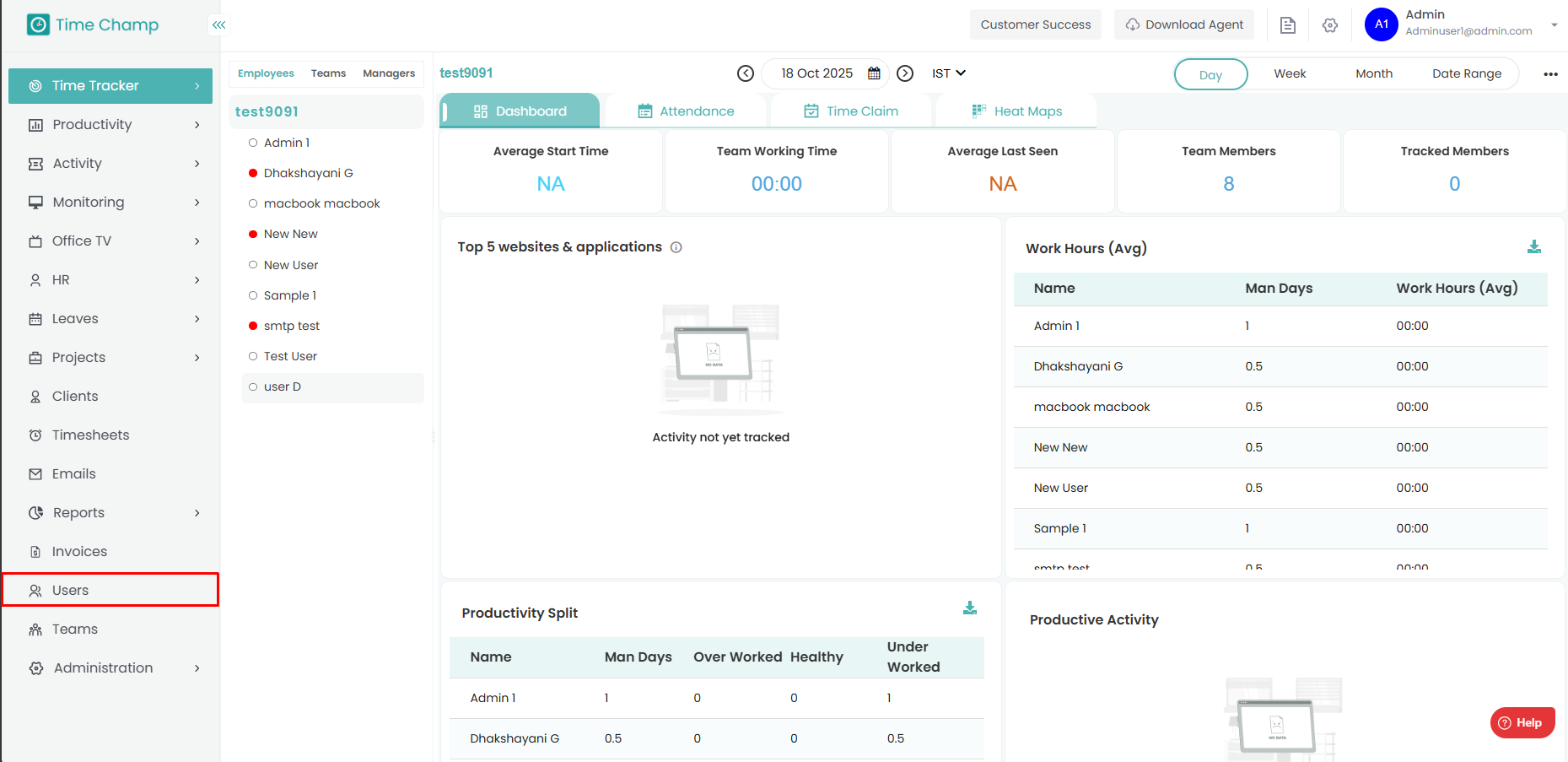This screenshot has height=762, width=1568.
Task: Collapse the sidebar with double-chevron icon
Action: 218,25
